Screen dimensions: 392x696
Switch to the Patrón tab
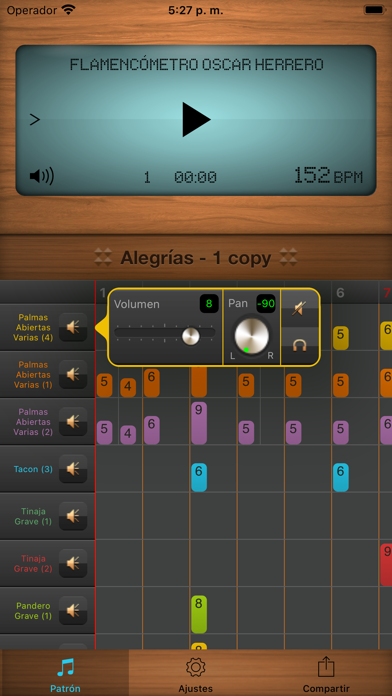pyautogui.click(x=65, y=674)
